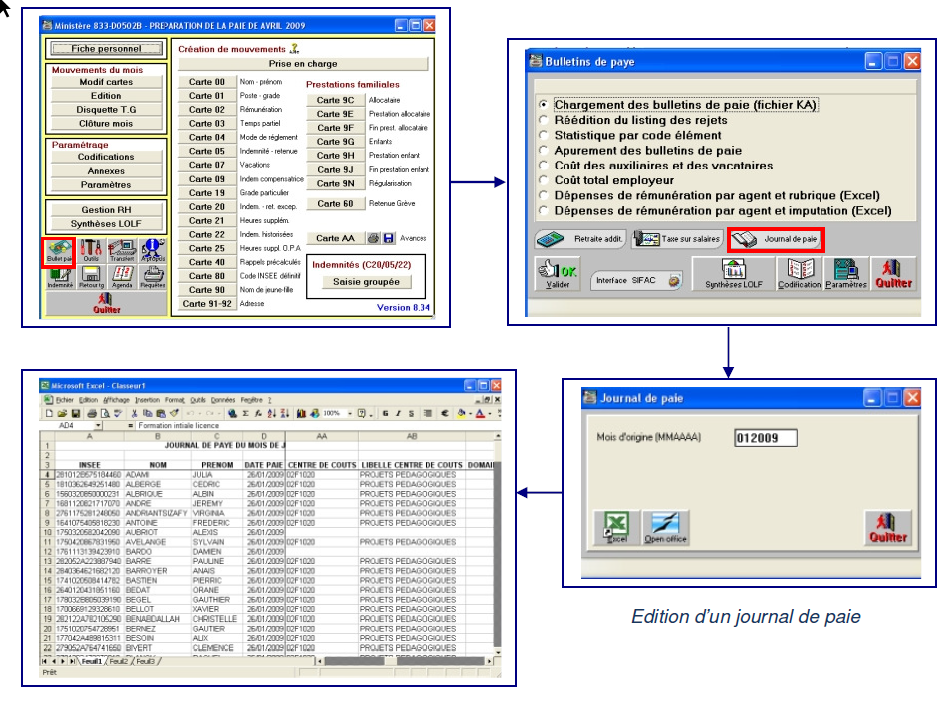Open the Excel Format menu
The width and height of the screenshot is (948, 701).
[175, 399]
